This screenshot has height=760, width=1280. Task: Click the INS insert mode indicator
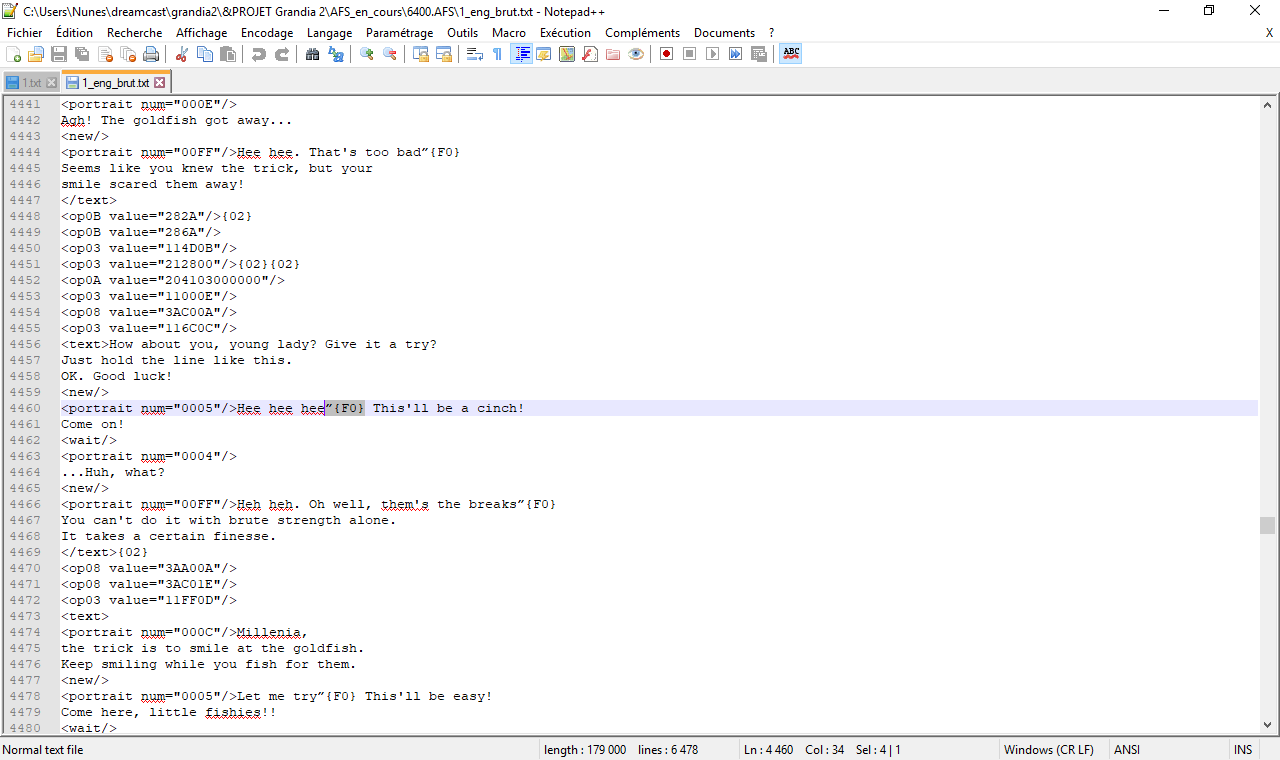[1243, 750]
